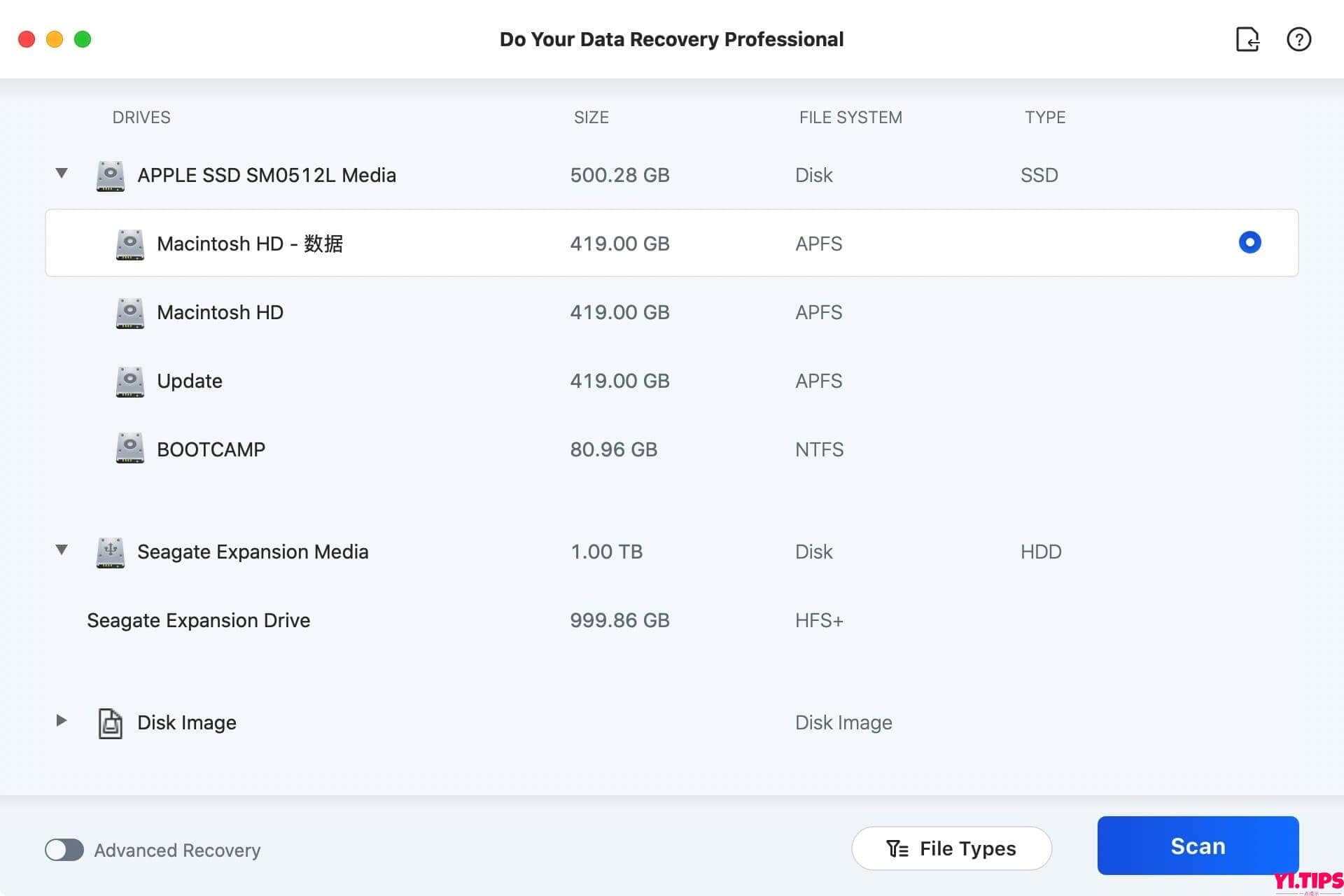Click the Update partition icon
The height and width of the screenshot is (896, 1344).
(x=129, y=381)
